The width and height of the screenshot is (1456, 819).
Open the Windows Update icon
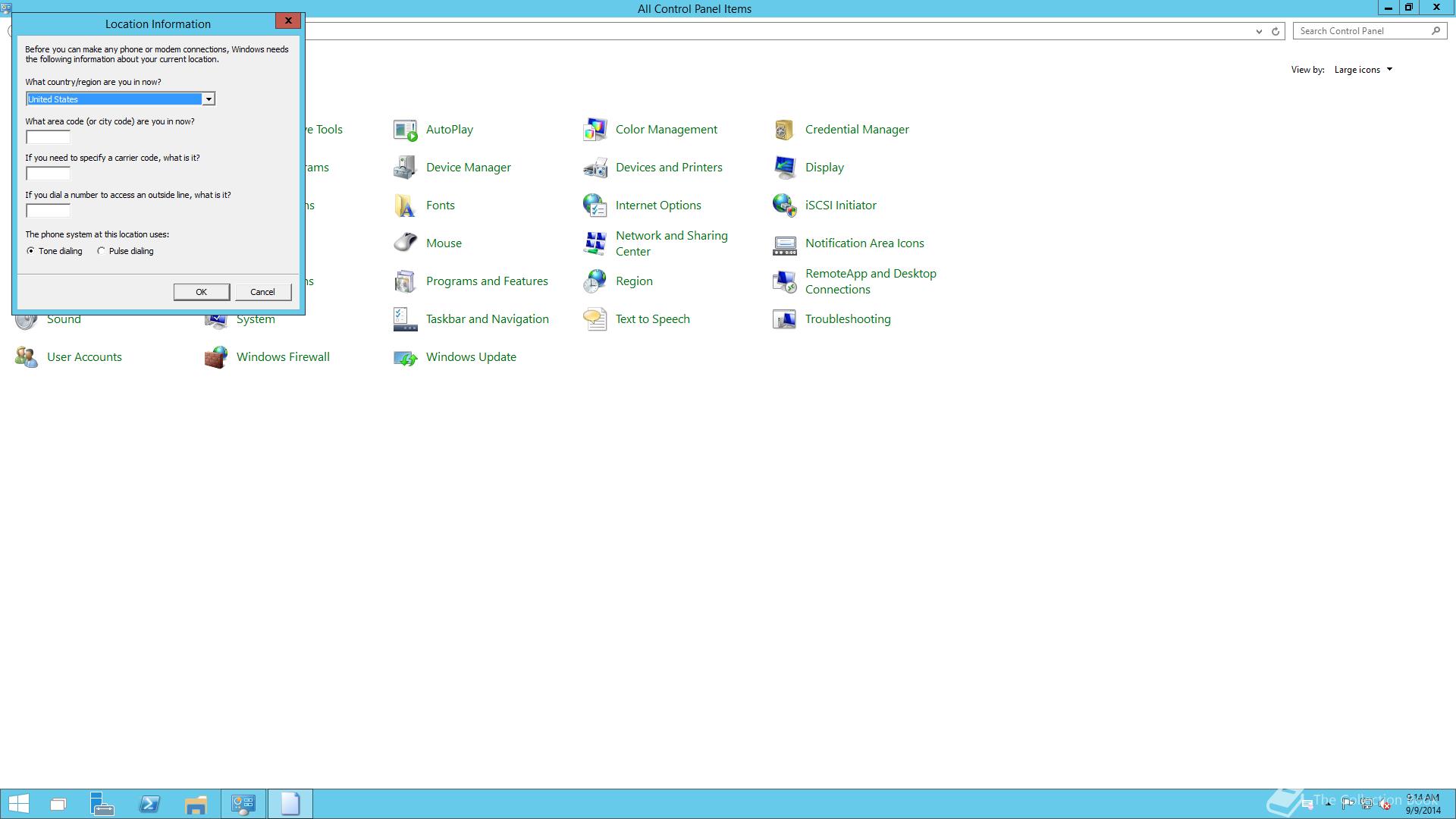[x=406, y=357]
